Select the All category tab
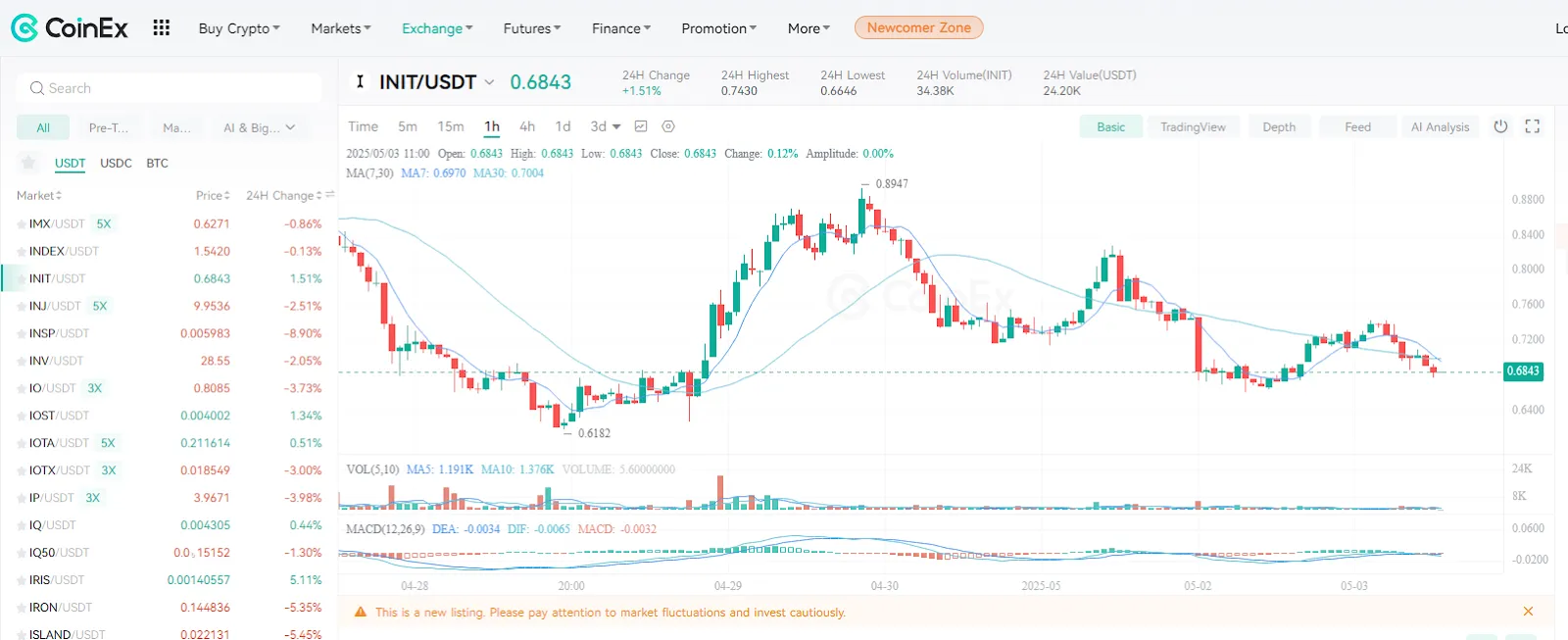 (43, 127)
